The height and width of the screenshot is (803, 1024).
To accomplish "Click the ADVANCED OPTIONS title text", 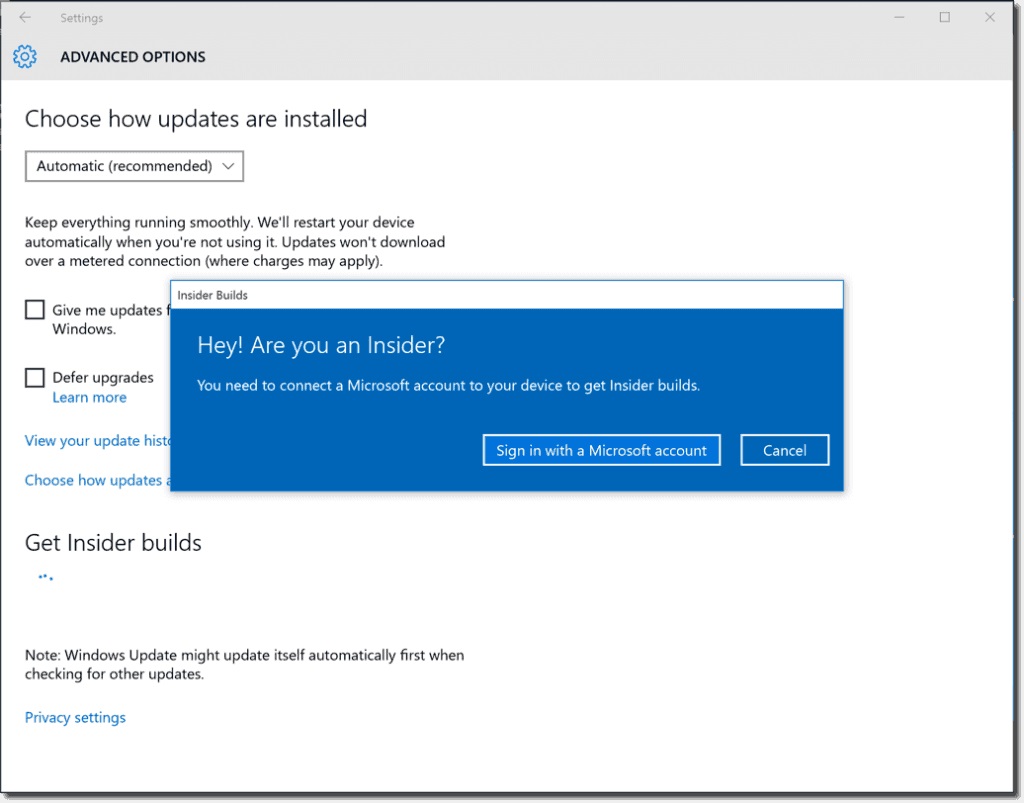I will tap(133, 57).
